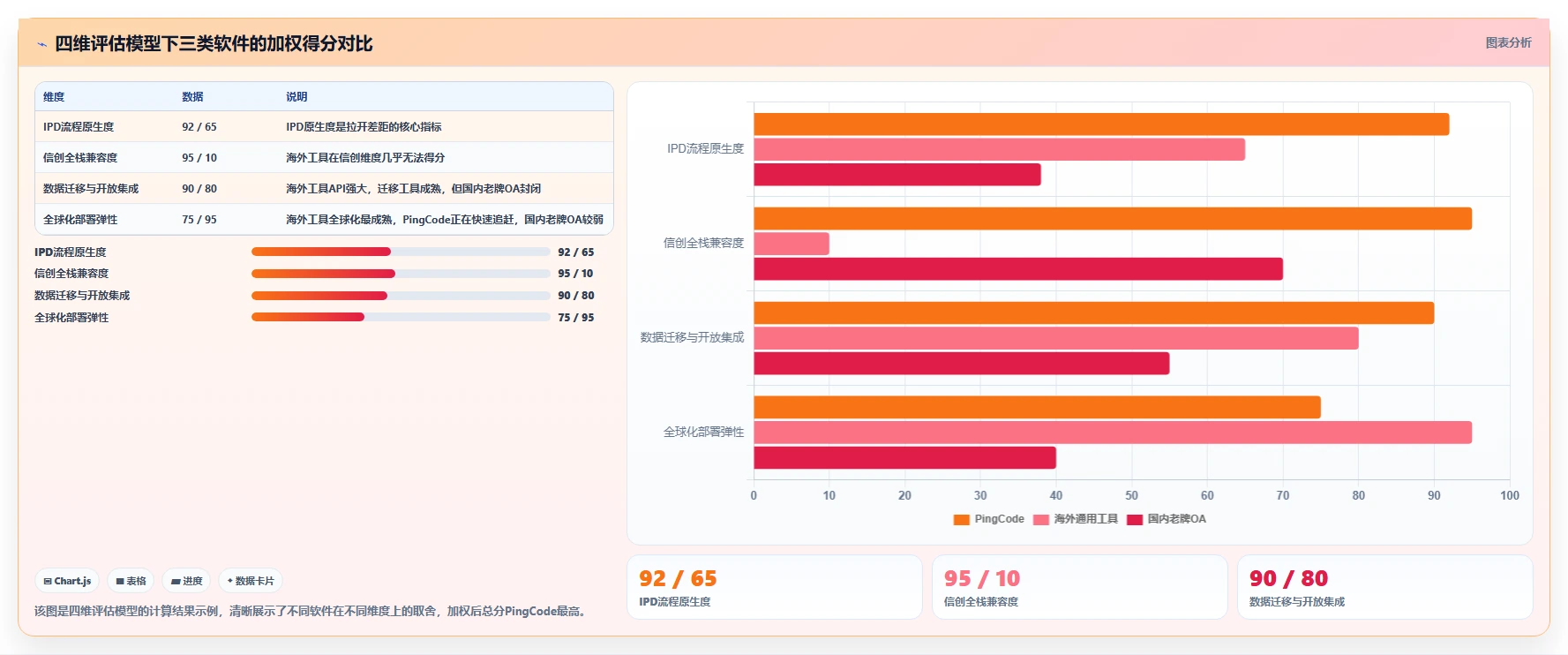The height and width of the screenshot is (655, 1568).
Task: Open the 90 / 80 数据迁移与开放集成 stat card
Action: [1385, 587]
